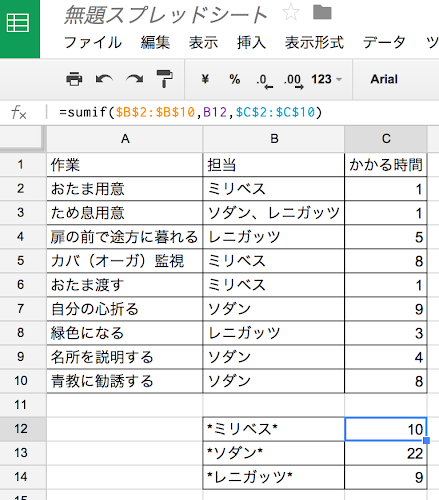This screenshot has height=500, width=439.
Task: Format as percent
Action: (x=235, y=79)
